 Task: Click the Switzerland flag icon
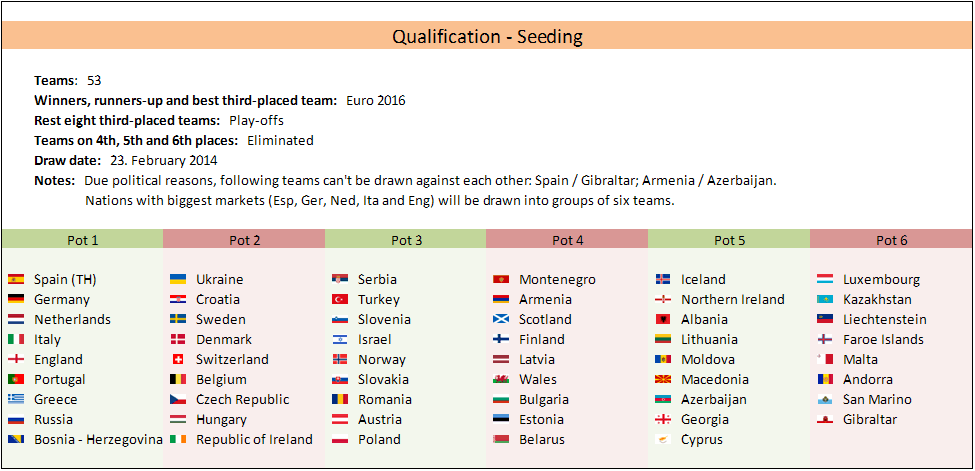[x=178, y=360]
